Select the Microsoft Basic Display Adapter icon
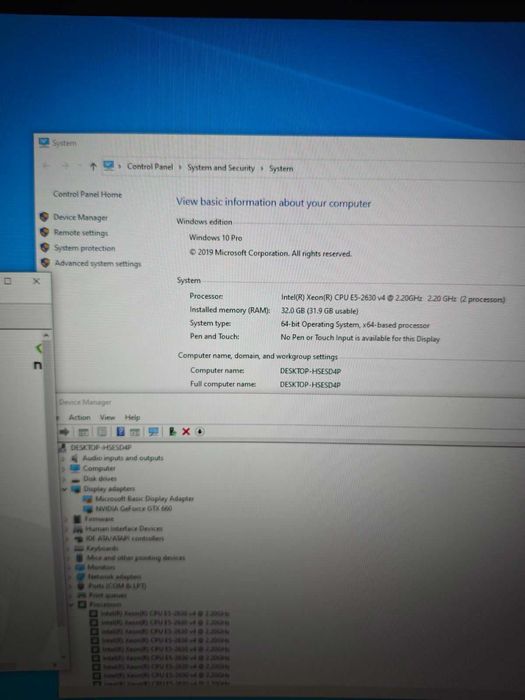Image resolution: width=525 pixels, height=700 pixels. [88, 499]
